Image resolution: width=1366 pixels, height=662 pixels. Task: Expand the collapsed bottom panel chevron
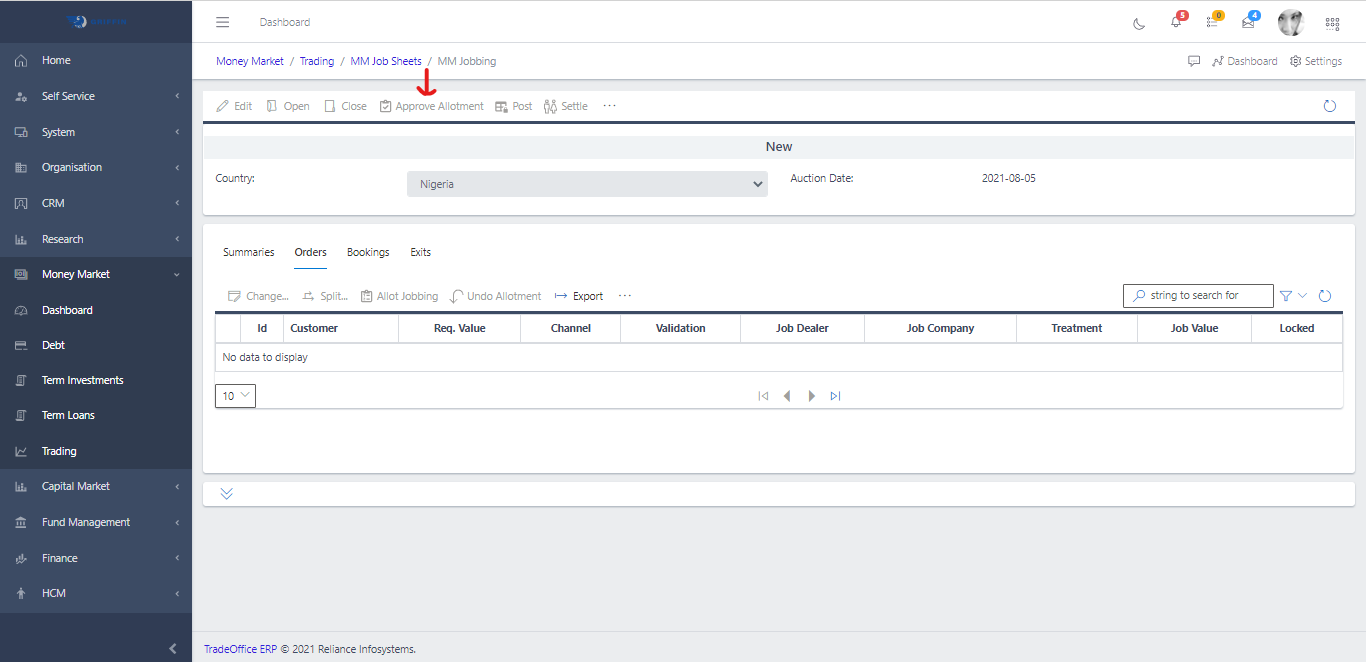227,494
